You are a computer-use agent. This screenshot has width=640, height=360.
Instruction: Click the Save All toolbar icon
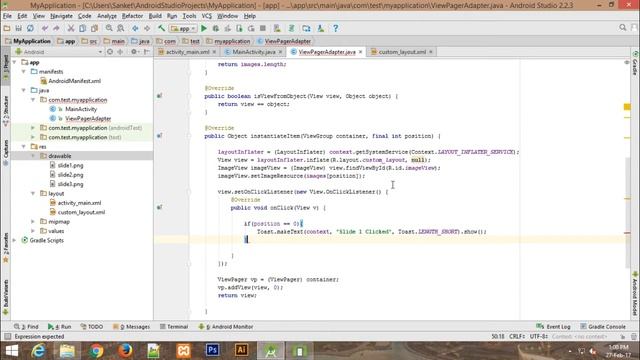[18, 28]
